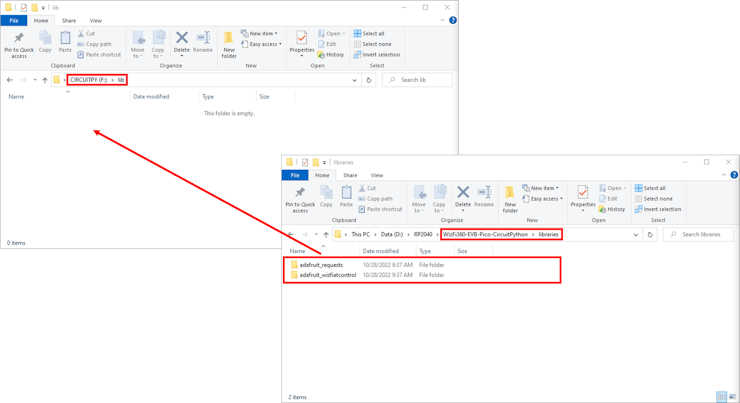The height and width of the screenshot is (403, 740).
Task: Collapse the ribbon in lib window
Action: [442, 20]
